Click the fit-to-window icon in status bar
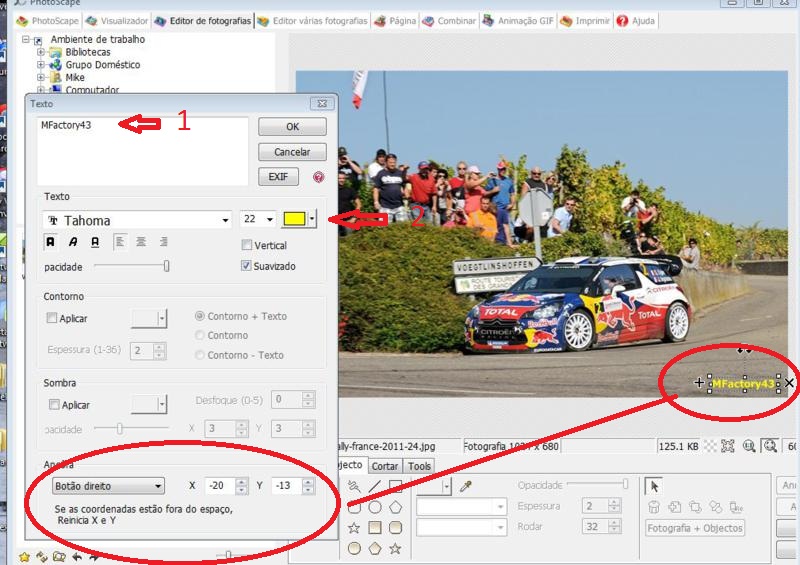Screen dimensions: 800x565 (x=728, y=446)
